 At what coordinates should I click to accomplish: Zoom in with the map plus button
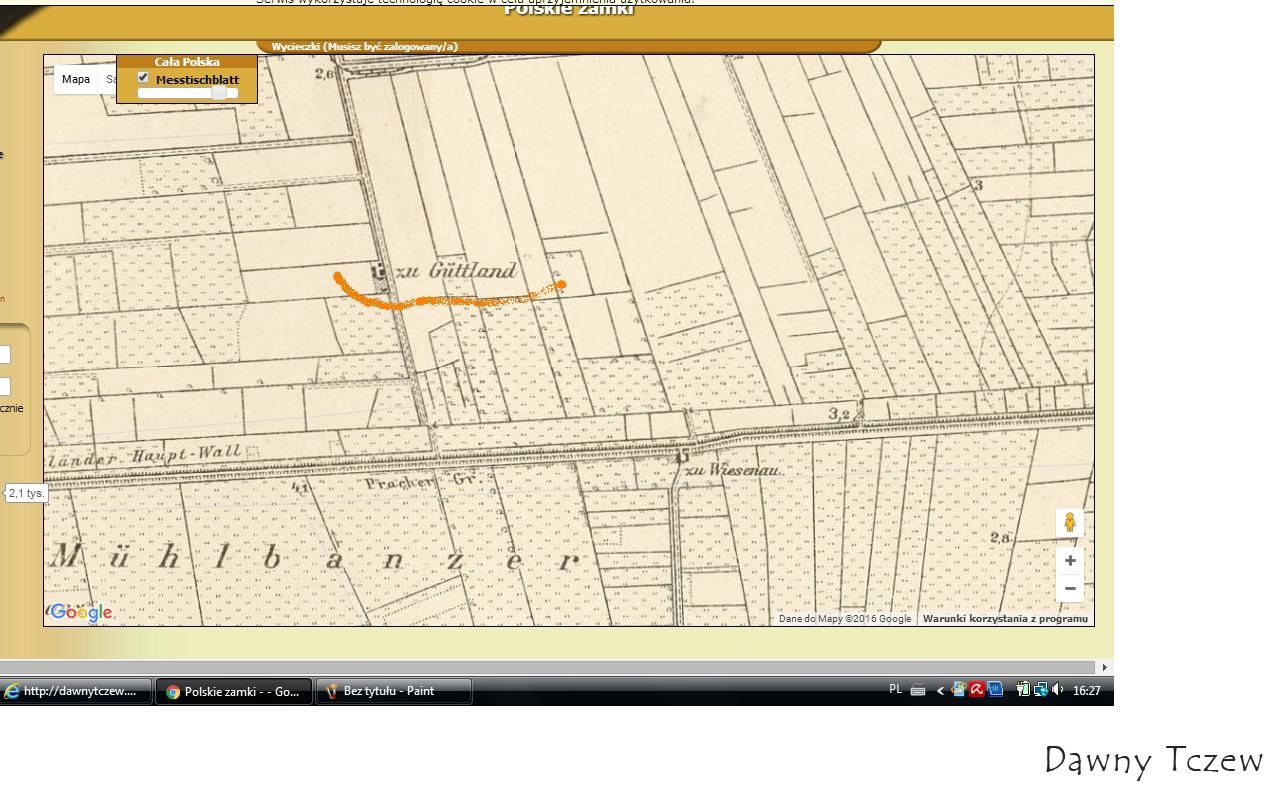[x=1069, y=561]
